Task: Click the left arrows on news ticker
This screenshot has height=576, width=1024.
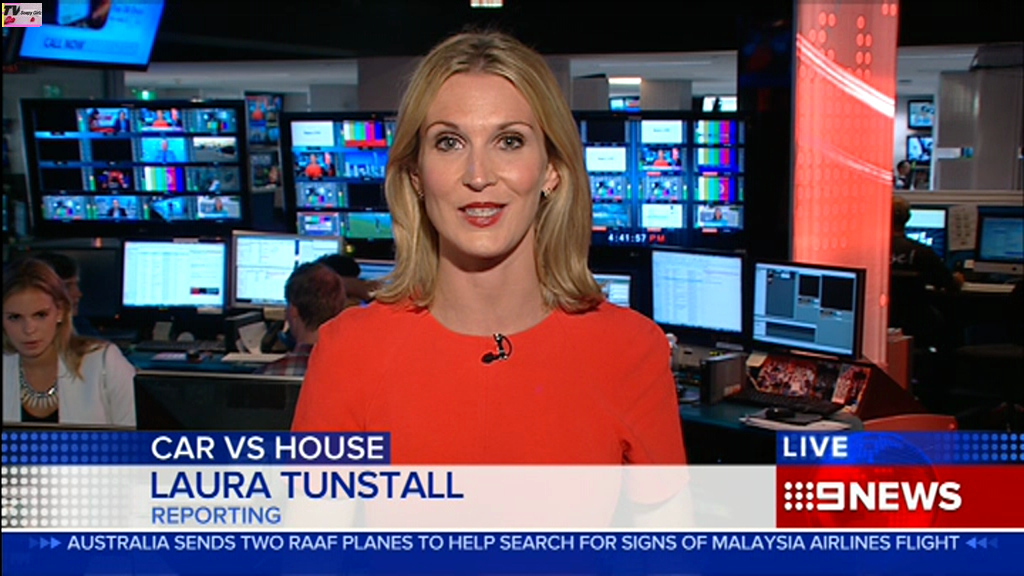Action: point(45,543)
